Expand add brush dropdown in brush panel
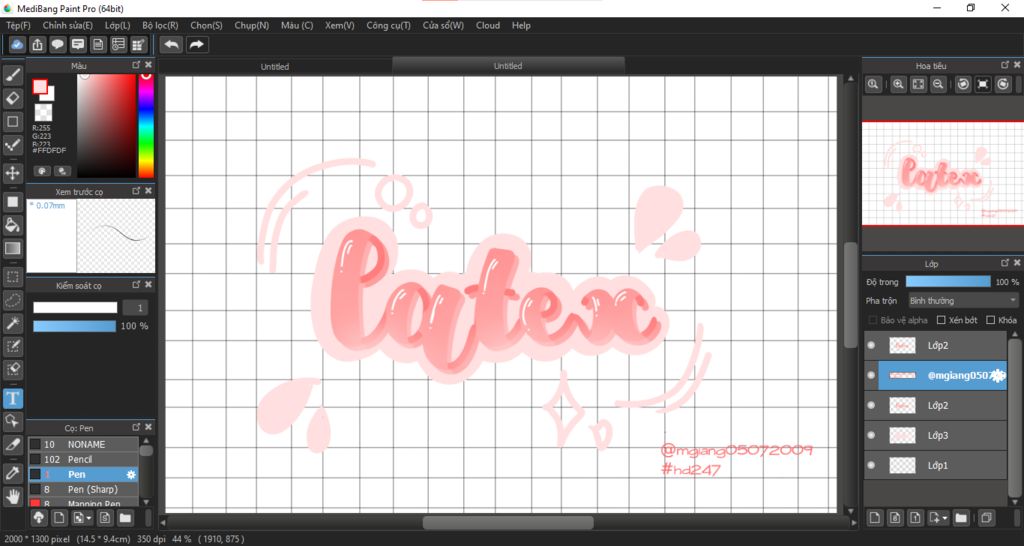 [x=89, y=519]
